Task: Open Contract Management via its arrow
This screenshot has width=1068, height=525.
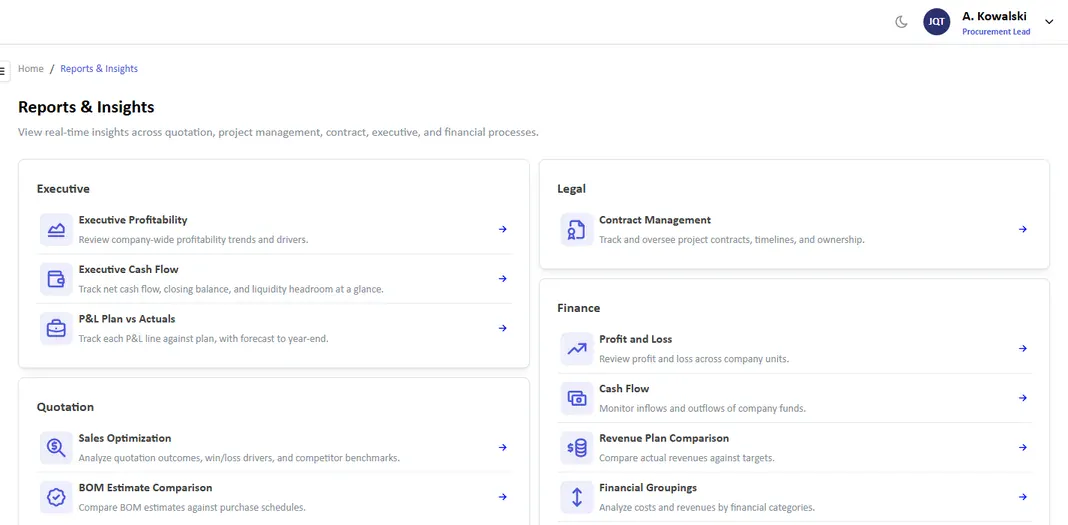Action: tap(1023, 229)
